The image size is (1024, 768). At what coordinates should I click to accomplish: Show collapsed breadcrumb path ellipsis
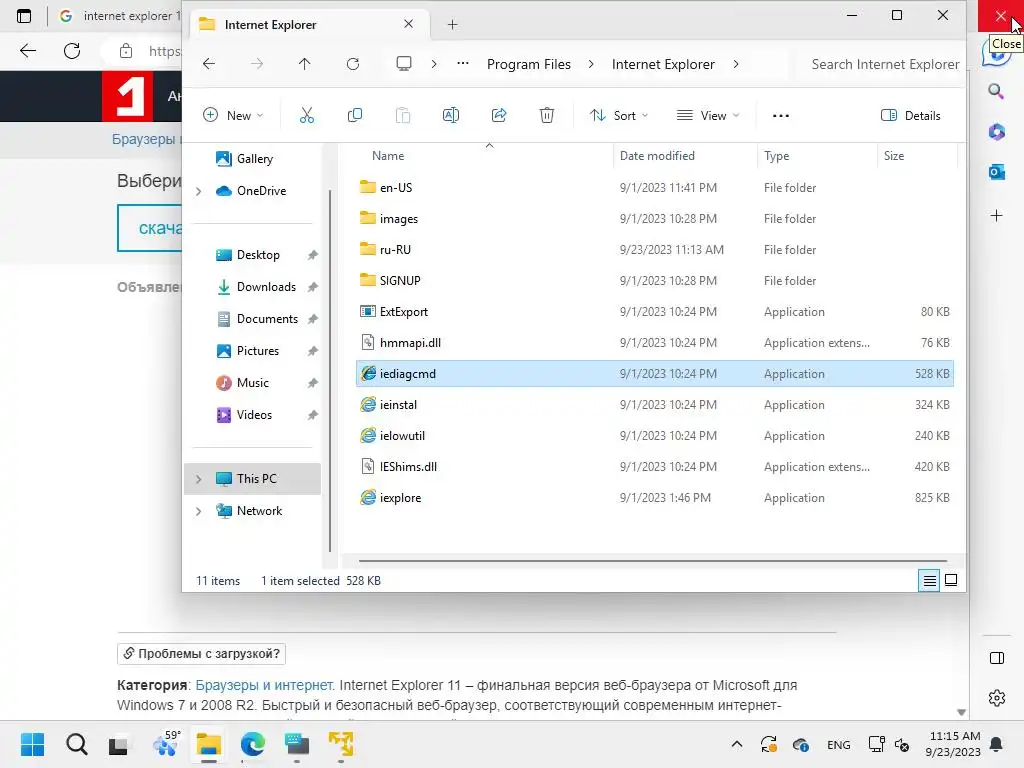click(x=462, y=64)
